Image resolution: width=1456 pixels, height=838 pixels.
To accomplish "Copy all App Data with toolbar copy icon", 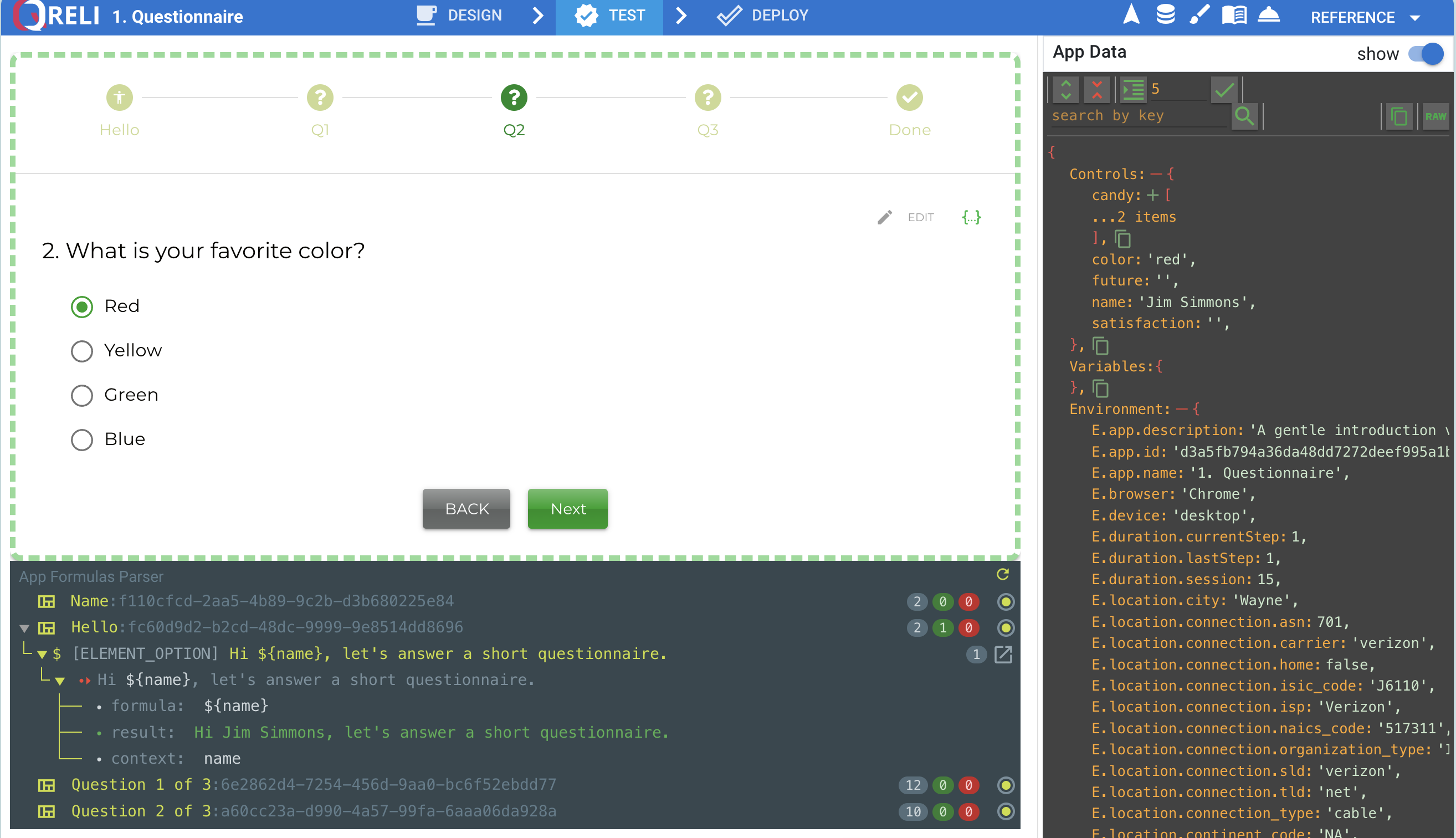I will coord(1399,116).
